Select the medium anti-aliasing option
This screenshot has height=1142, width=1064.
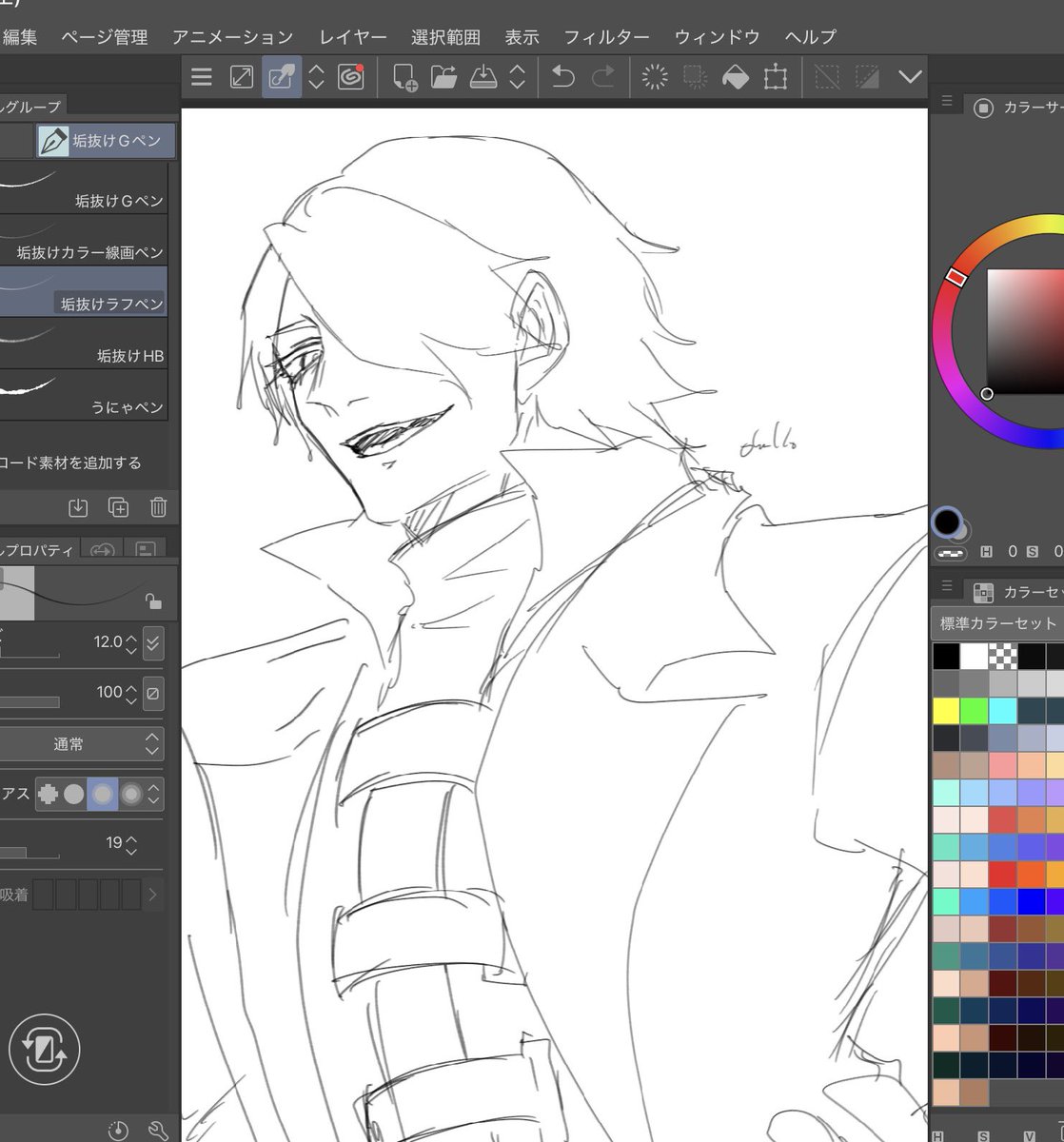[102, 794]
